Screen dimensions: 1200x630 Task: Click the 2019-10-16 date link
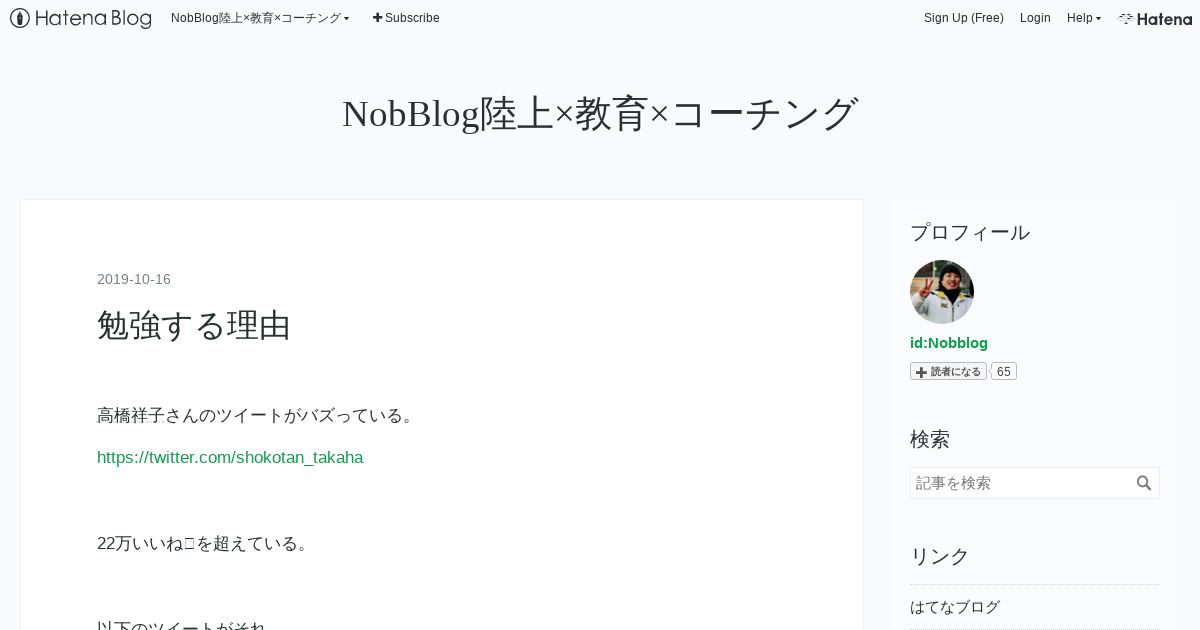(134, 279)
